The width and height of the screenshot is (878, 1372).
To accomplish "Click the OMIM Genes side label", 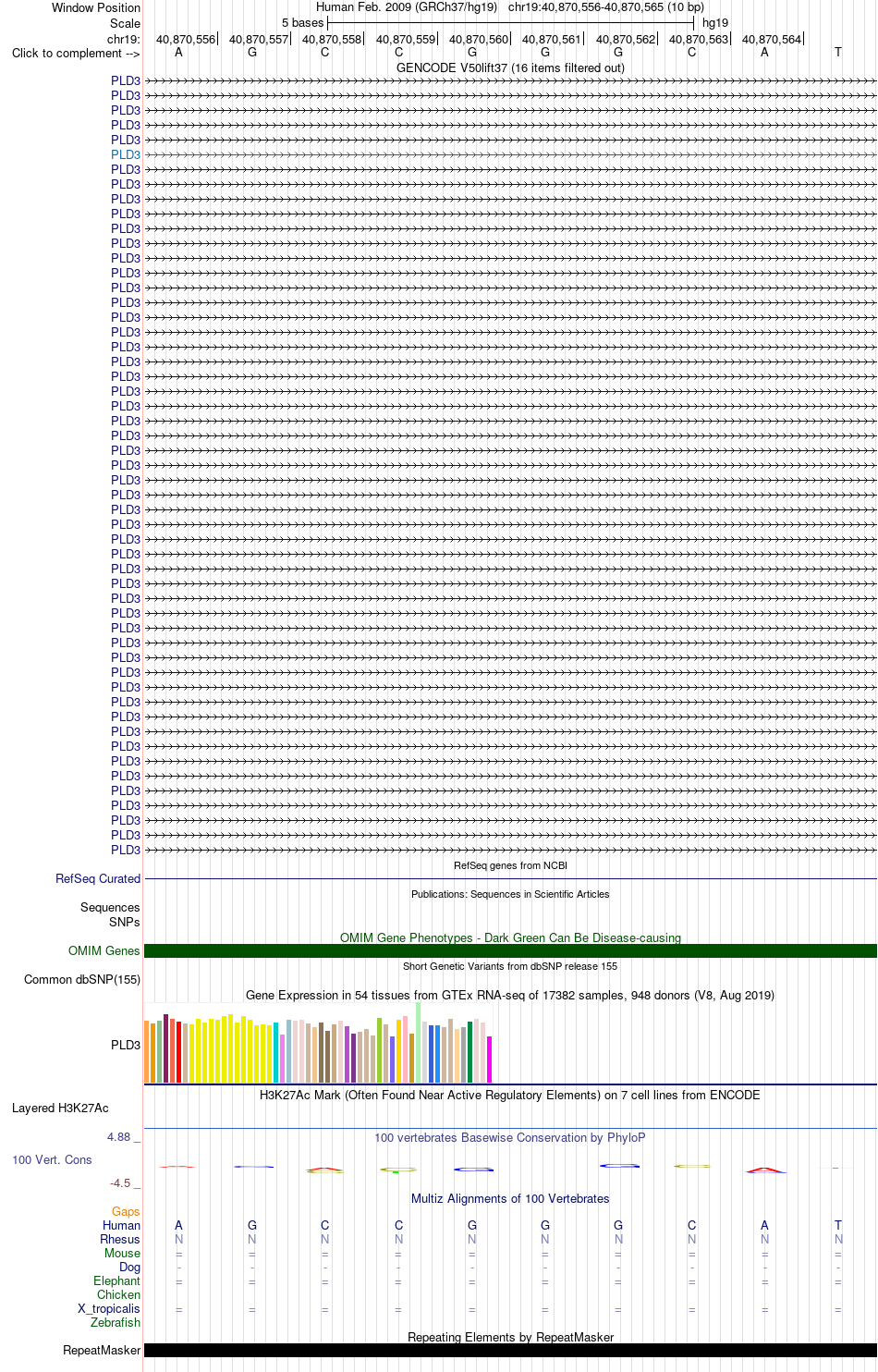I will pyautogui.click(x=104, y=950).
